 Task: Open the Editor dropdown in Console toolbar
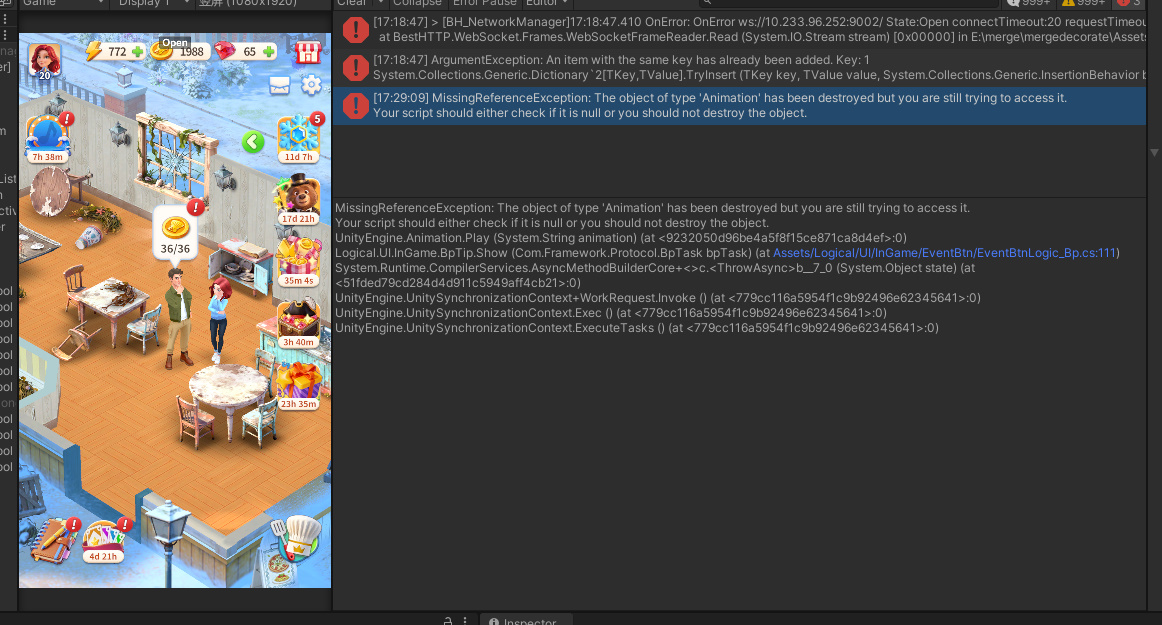[x=547, y=3]
